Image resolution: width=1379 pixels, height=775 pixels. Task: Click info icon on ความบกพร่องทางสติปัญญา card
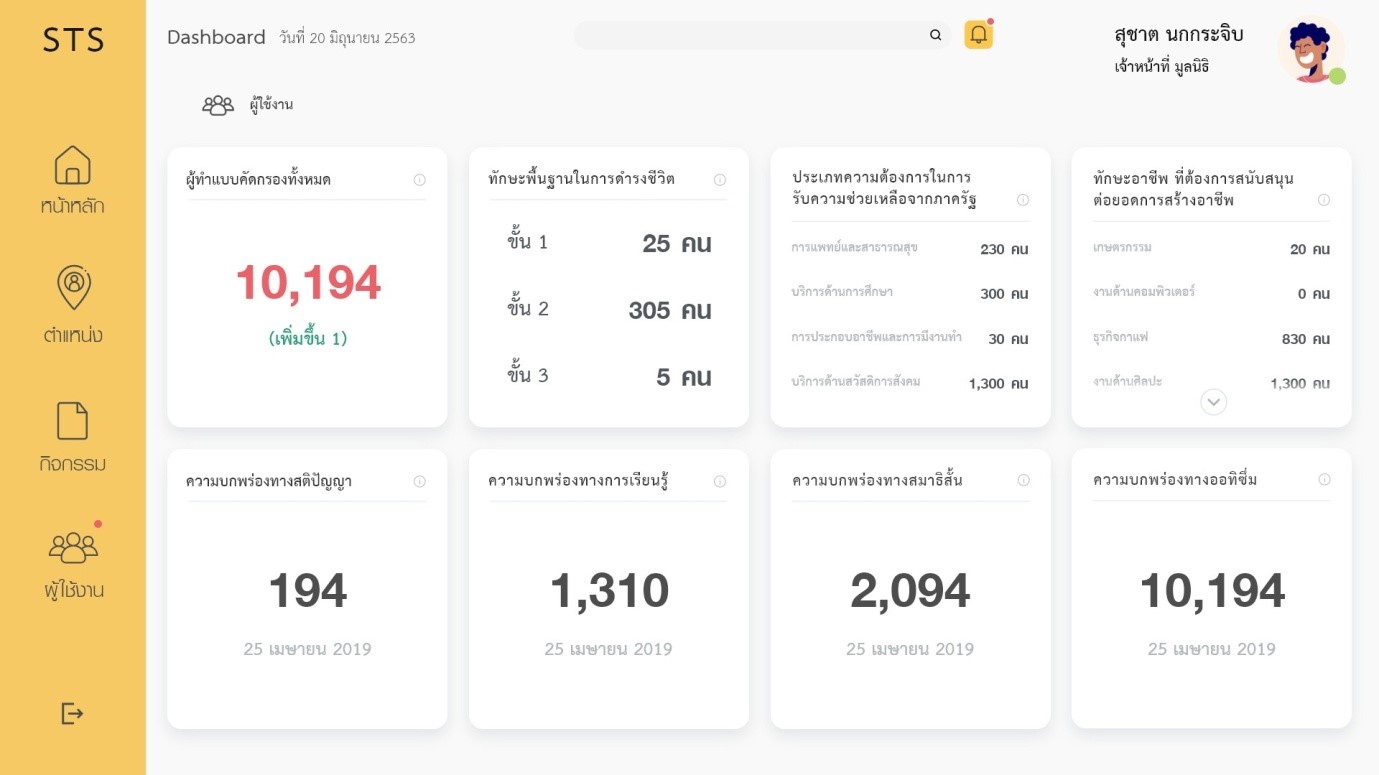click(x=419, y=482)
